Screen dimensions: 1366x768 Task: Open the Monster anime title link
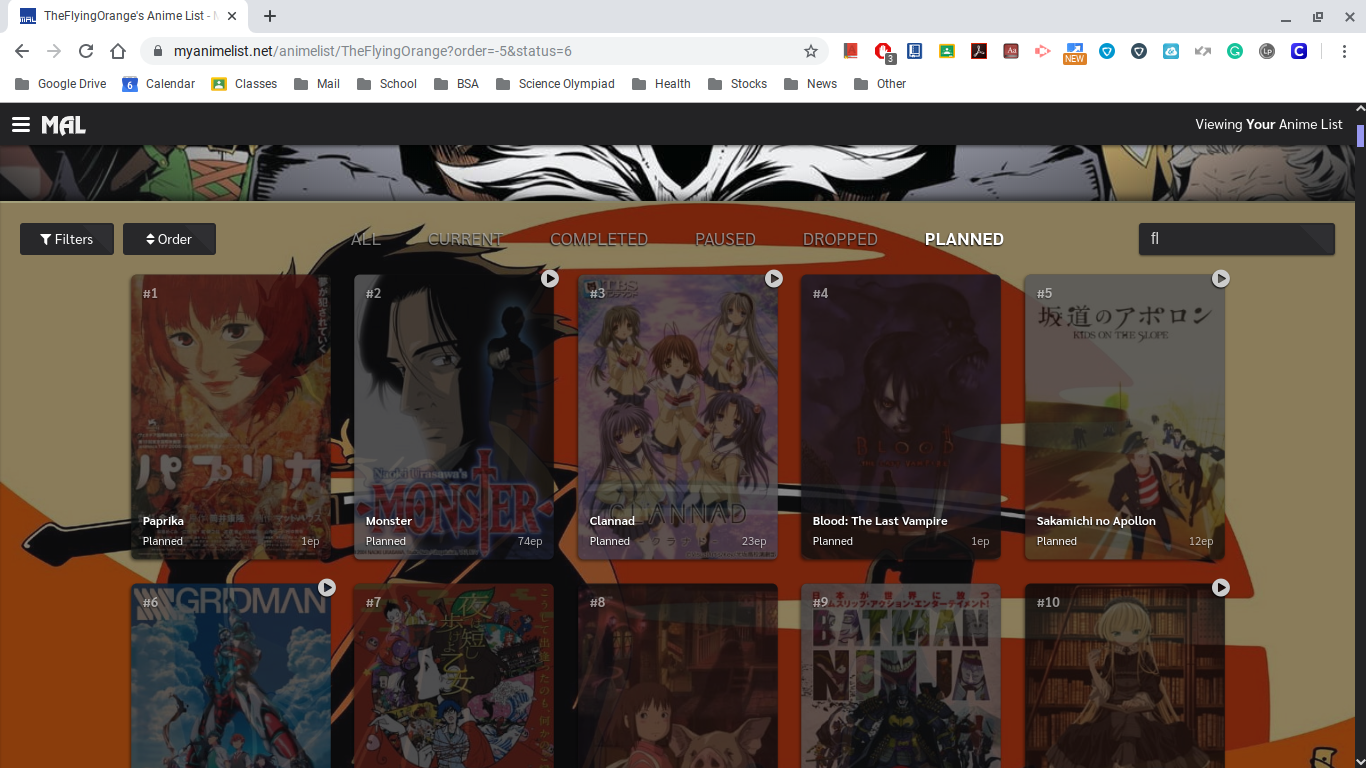tap(389, 521)
